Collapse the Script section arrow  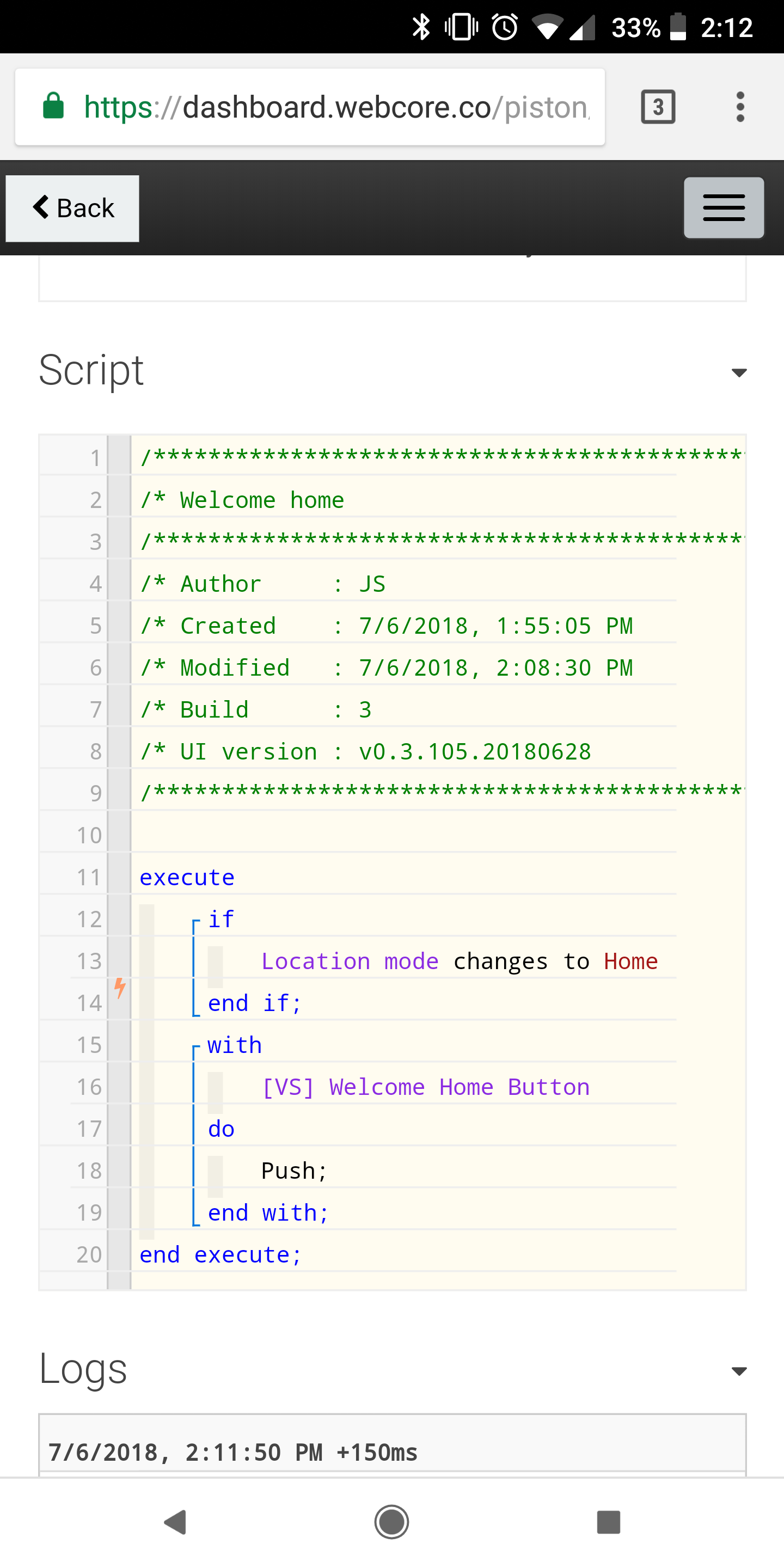pyautogui.click(x=739, y=372)
